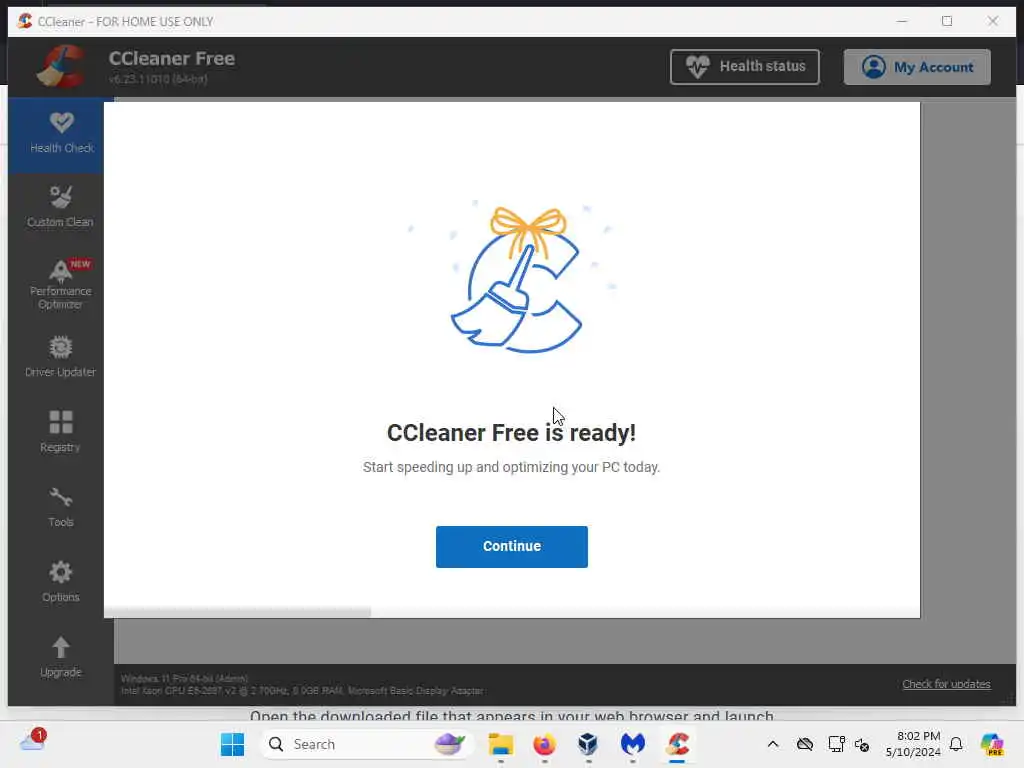The width and height of the screenshot is (1024, 768).
Task: Click the Windows system info text in footer
Action: (x=302, y=684)
